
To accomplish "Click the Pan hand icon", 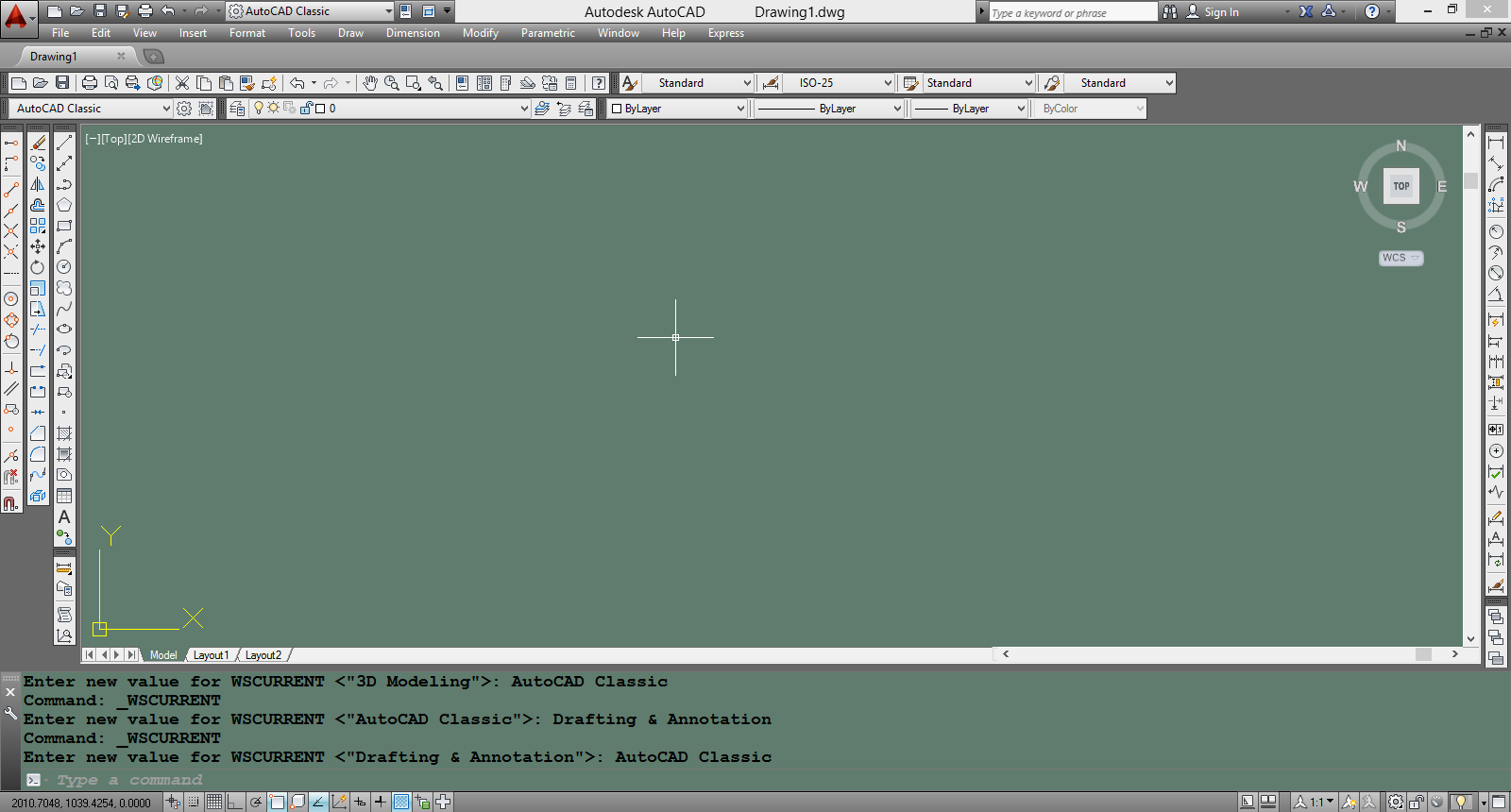I will pyautogui.click(x=370, y=83).
